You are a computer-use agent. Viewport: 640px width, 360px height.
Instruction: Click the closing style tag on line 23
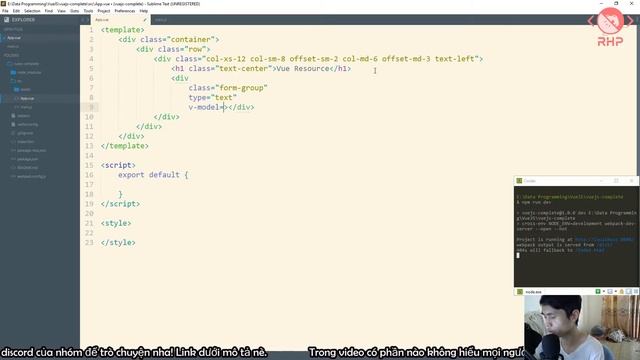tap(118, 242)
